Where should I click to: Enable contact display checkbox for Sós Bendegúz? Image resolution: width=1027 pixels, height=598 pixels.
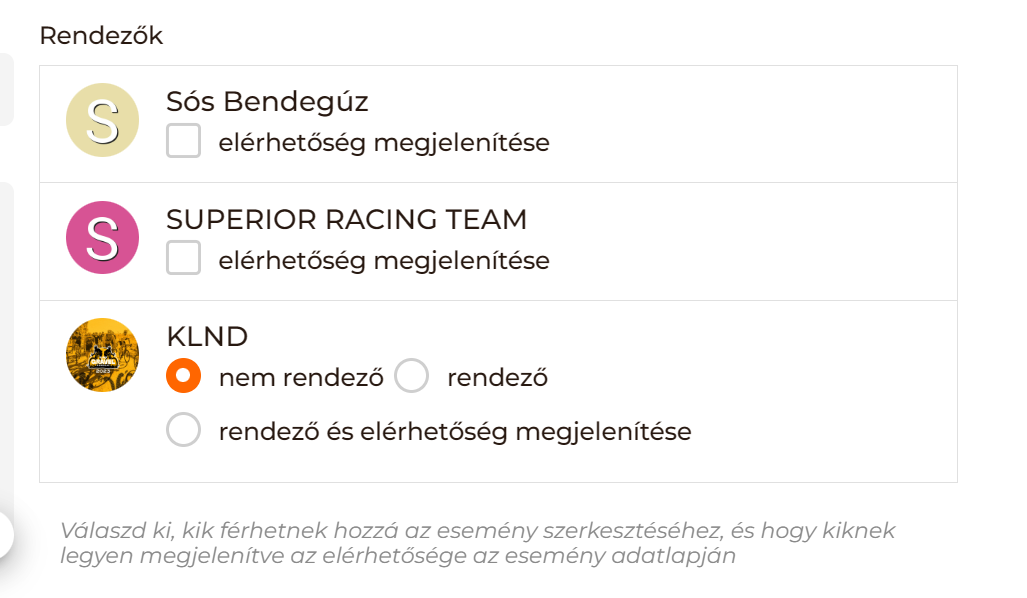(184, 142)
